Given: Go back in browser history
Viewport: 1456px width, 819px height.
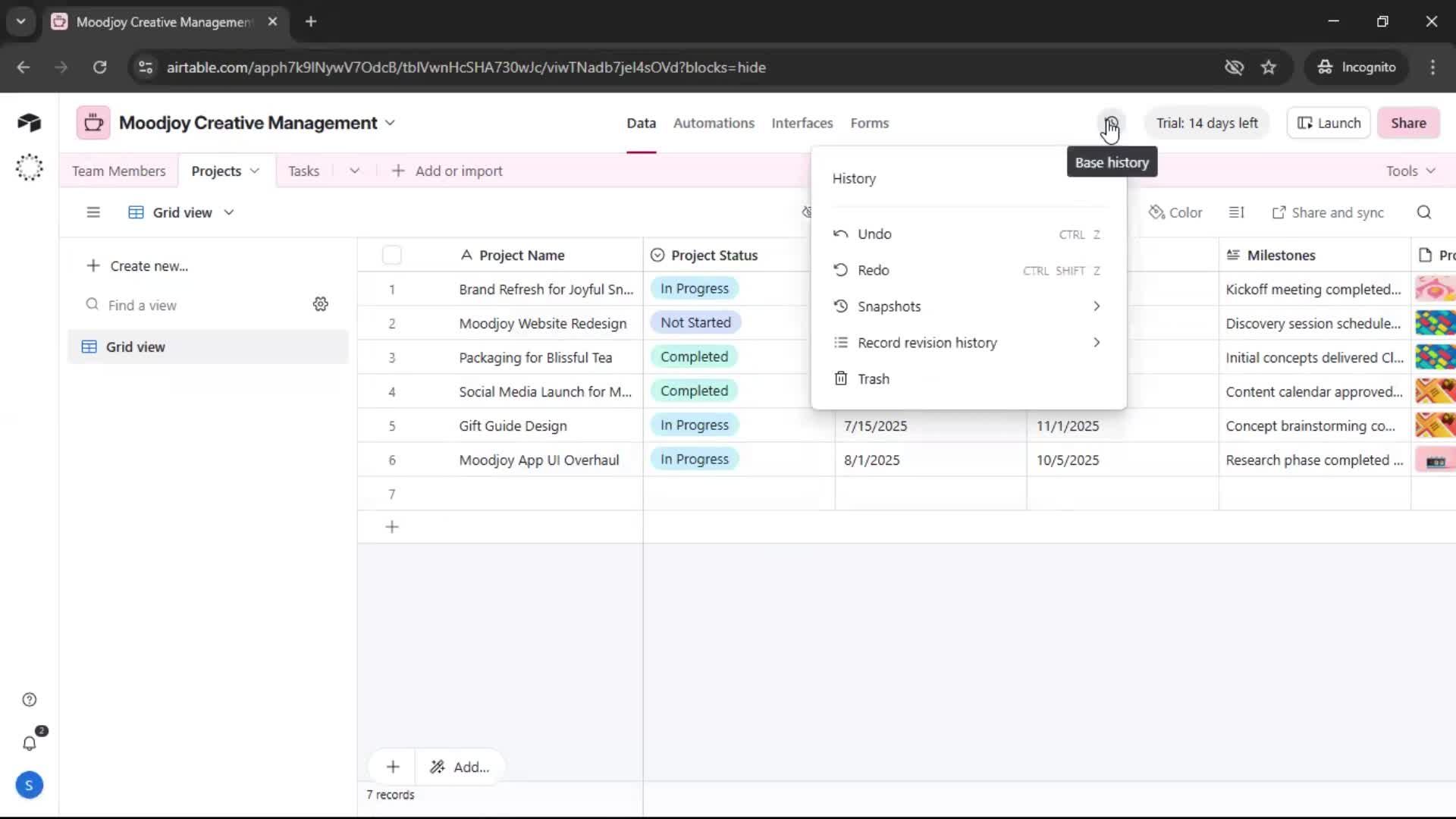Looking at the screenshot, I should (x=24, y=67).
